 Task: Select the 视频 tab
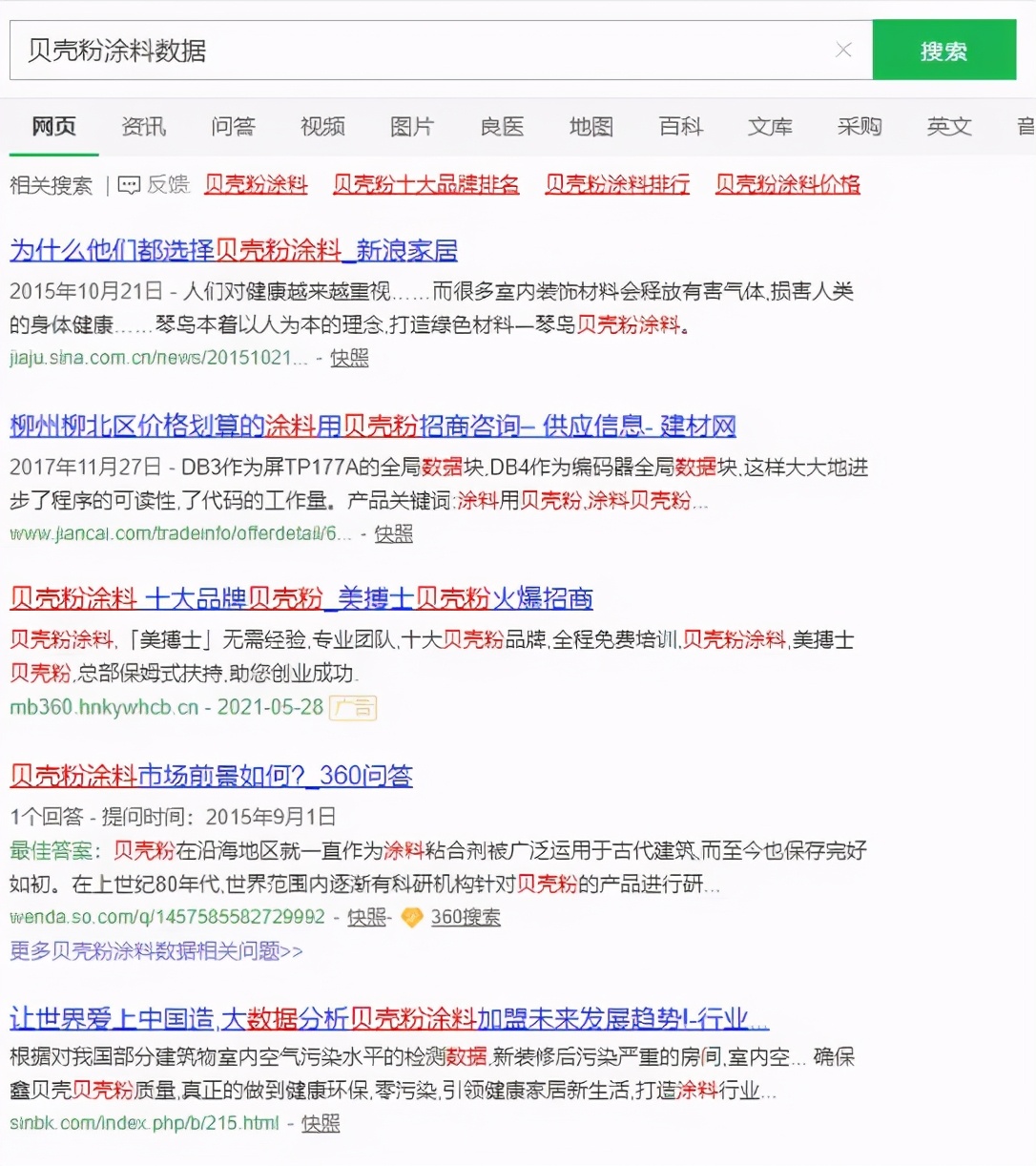322,127
